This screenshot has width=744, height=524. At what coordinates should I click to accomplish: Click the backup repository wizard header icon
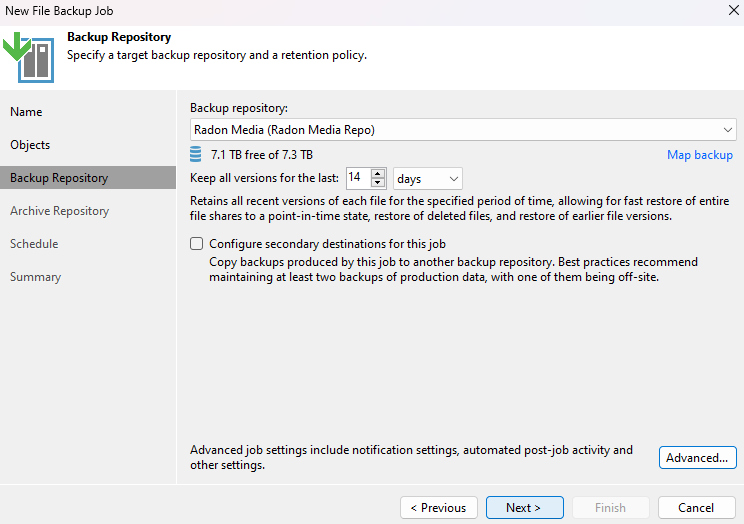(28, 57)
